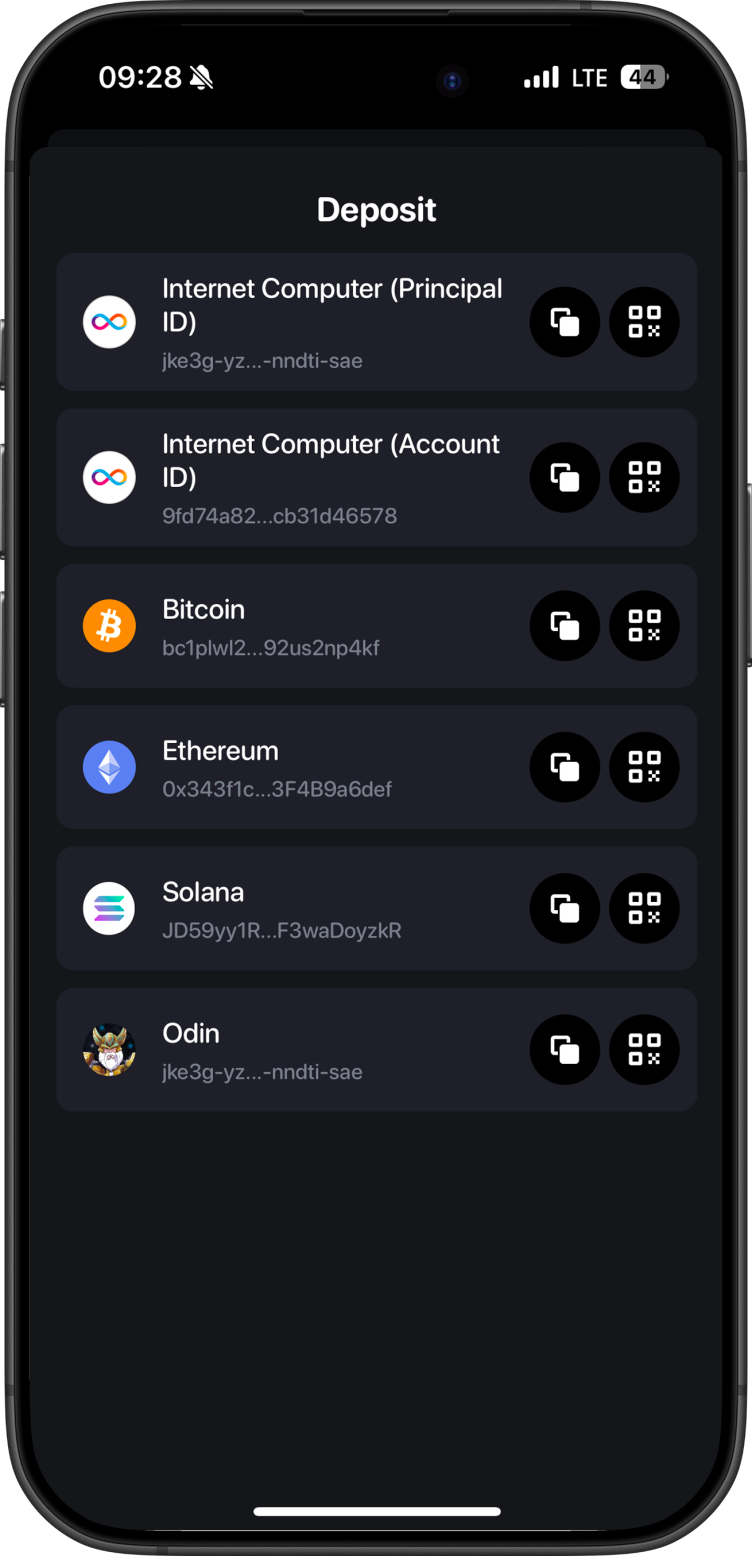Tap the Odin avatar image
This screenshot has height=1556, width=752.
(109, 1050)
